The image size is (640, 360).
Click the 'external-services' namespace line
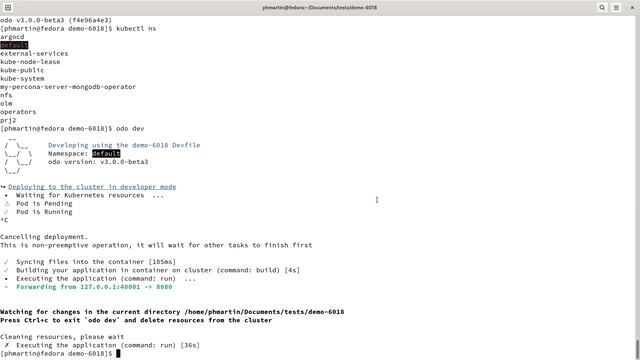34,53
